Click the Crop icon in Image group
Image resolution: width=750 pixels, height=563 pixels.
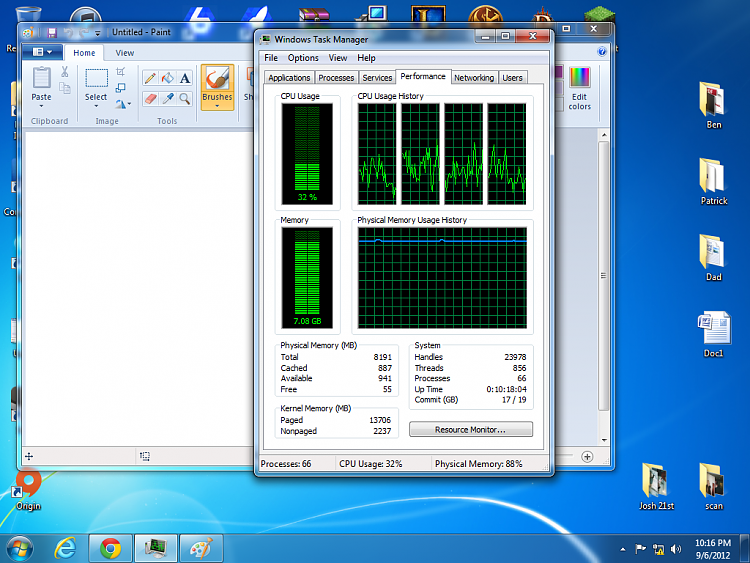(121, 72)
